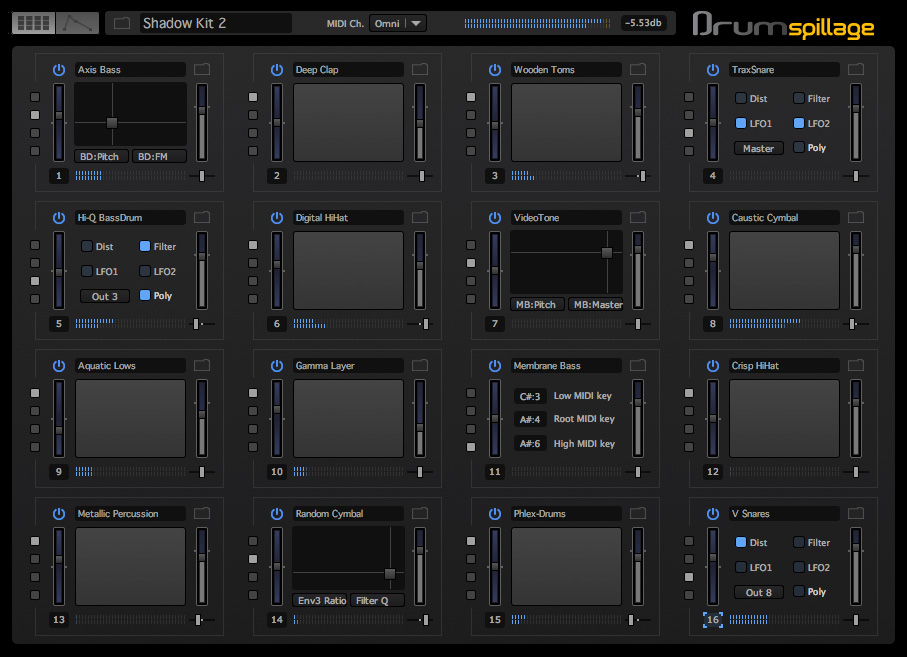907x657 pixels.
Task: Toggle power for TraxSnare pad
Action: tap(713, 70)
